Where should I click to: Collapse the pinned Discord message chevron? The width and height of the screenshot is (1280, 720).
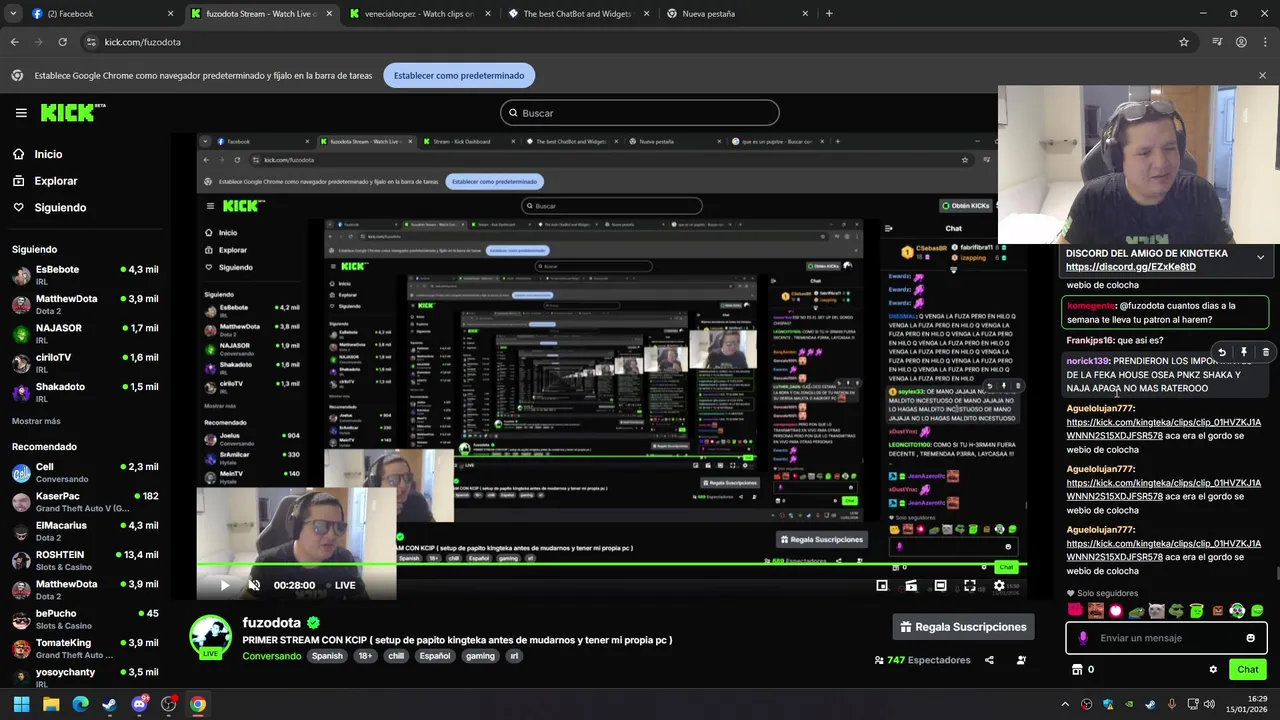(1260, 258)
